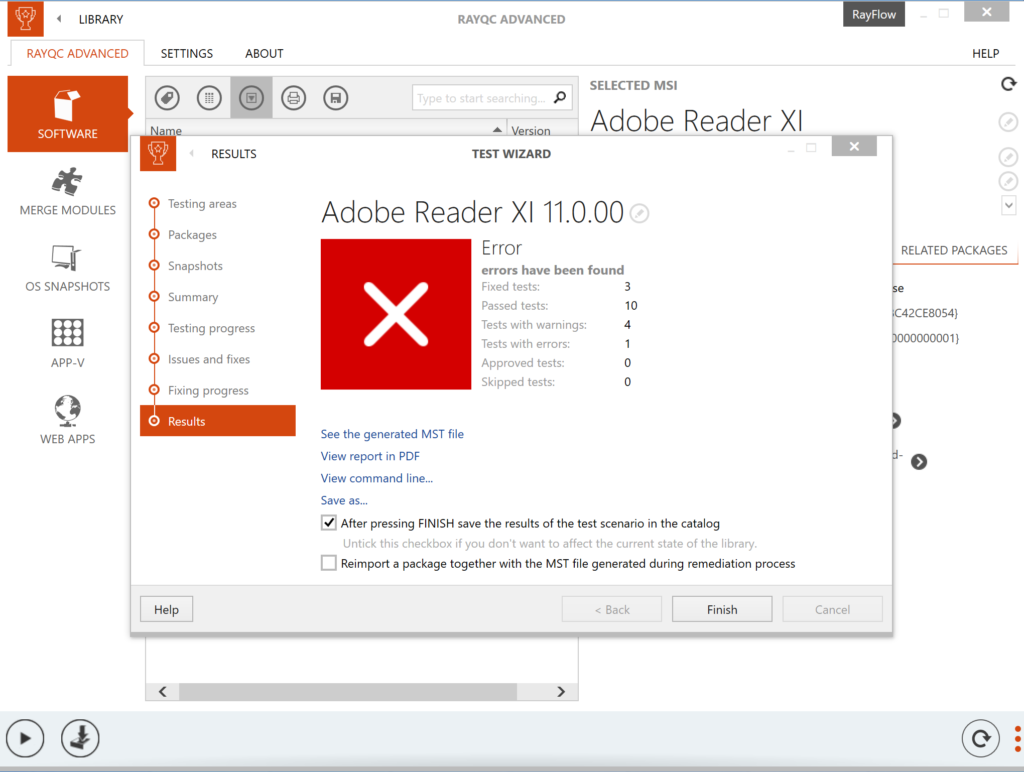1024x772 pixels.
Task: Click the Save as link
Action: coord(344,500)
